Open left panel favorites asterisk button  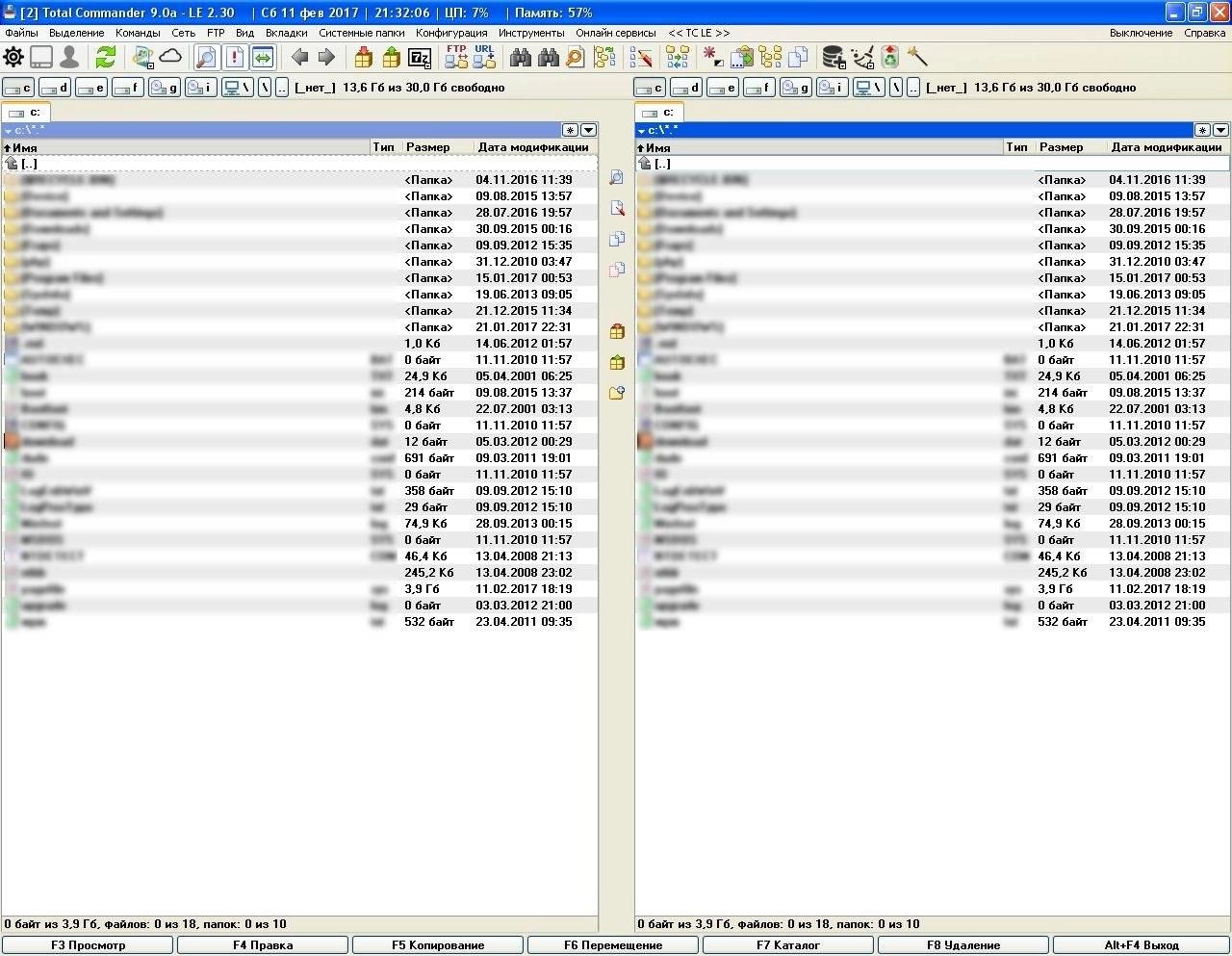pos(571,130)
